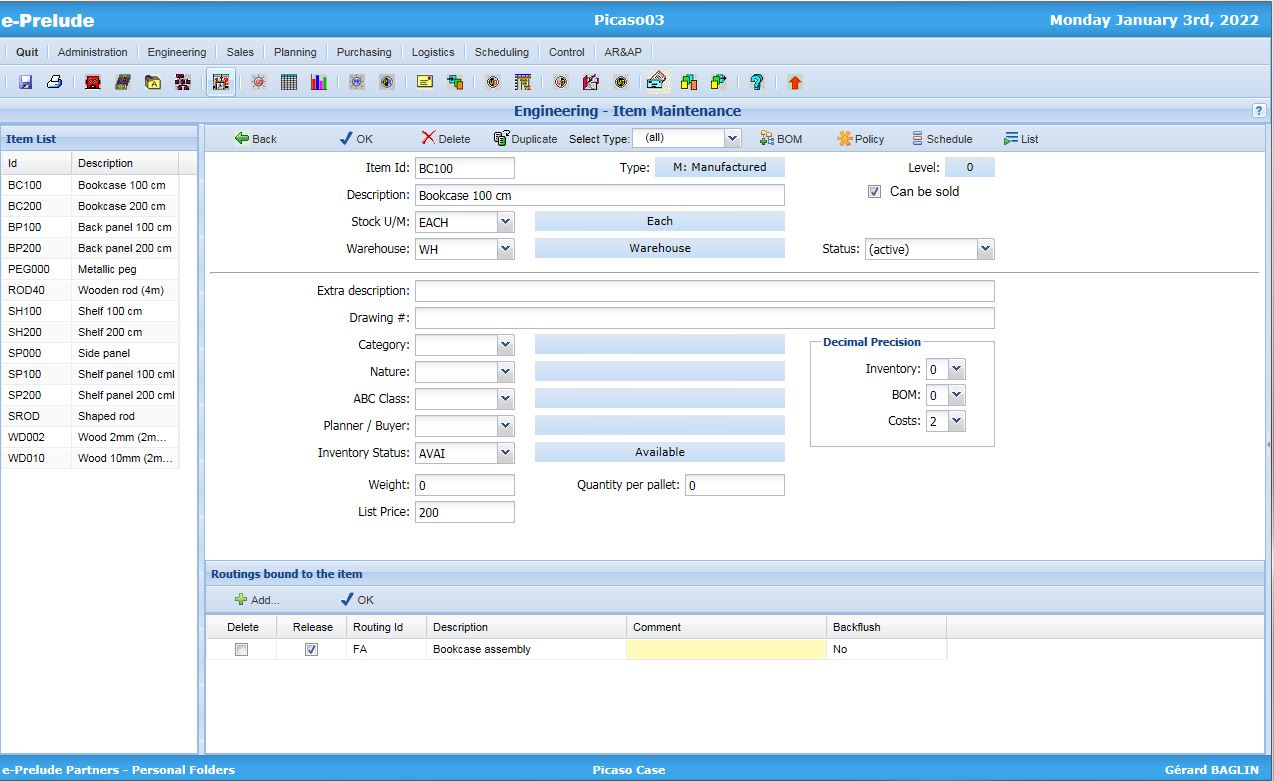Open the Purchasing menu
Screen dimensions: 1274x781
tap(364, 52)
